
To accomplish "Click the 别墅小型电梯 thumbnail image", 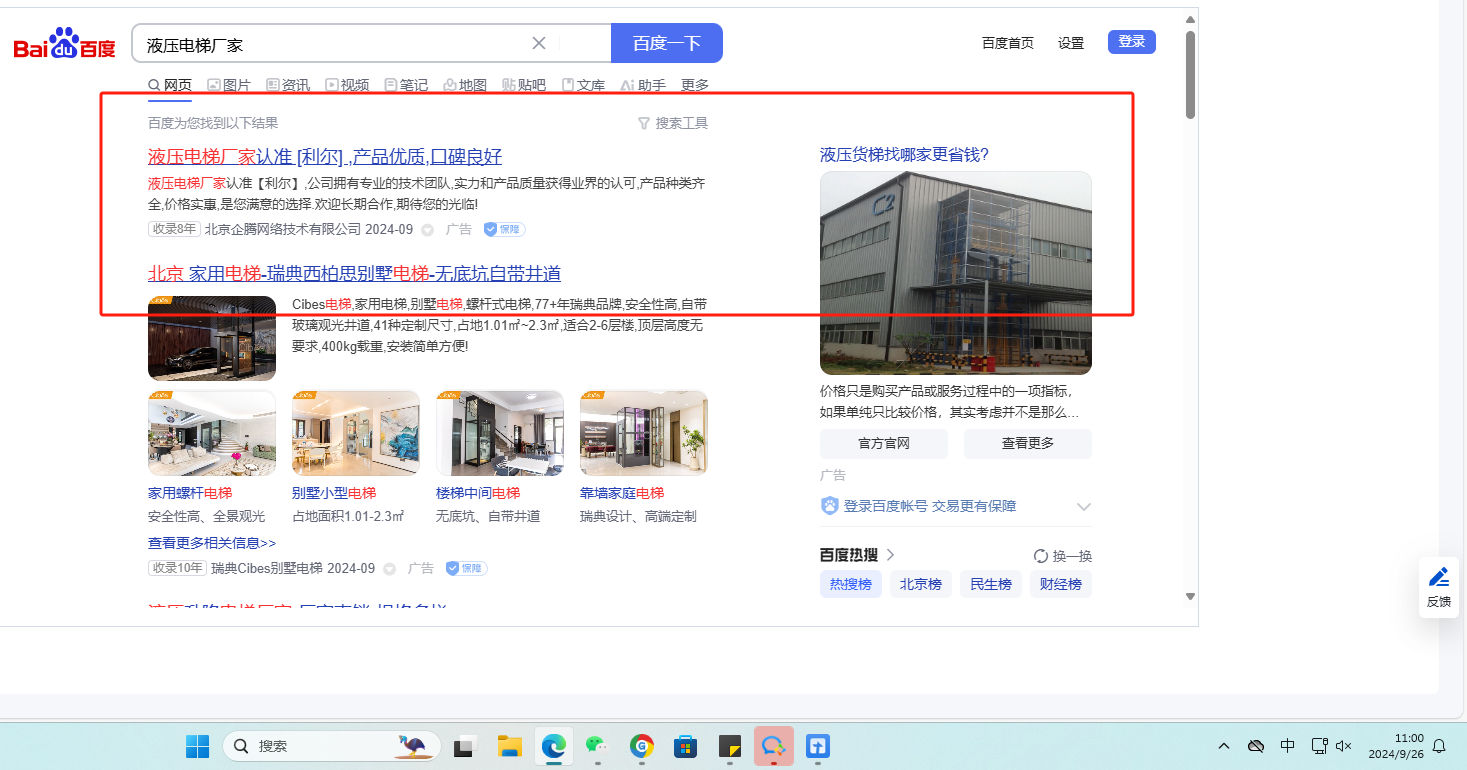I will coord(356,433).
